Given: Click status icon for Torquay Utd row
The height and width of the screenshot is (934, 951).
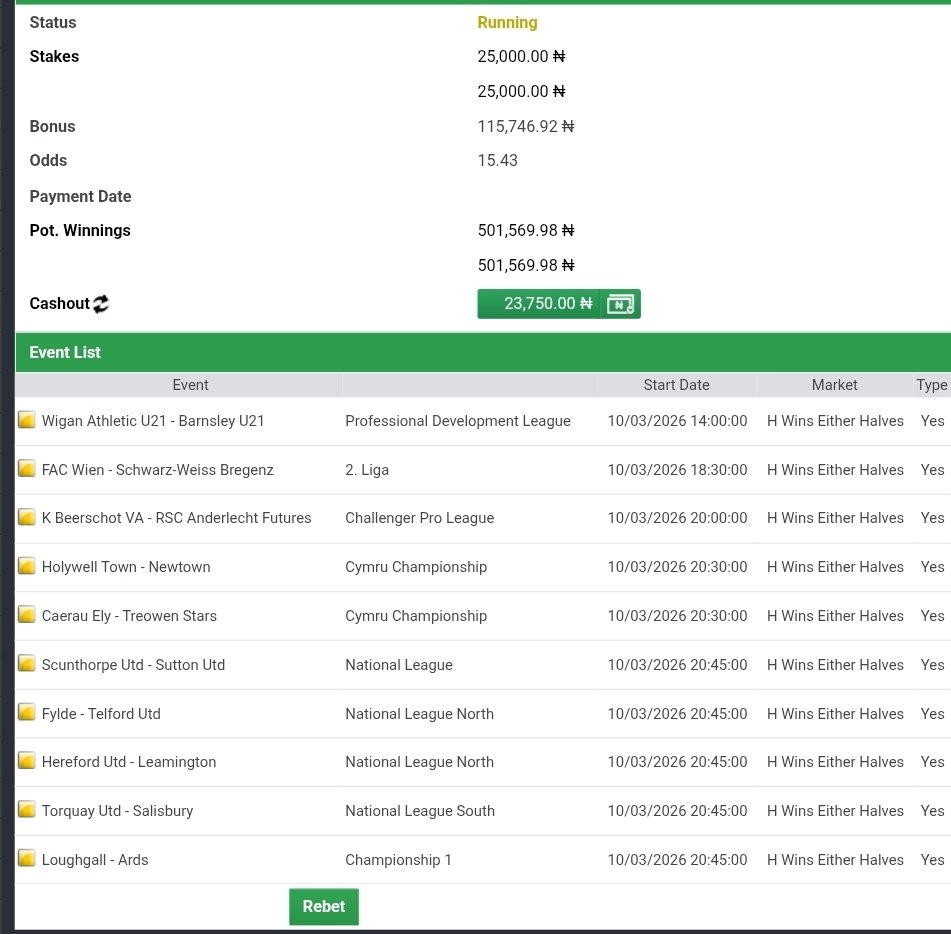Looking at the screenshot, I should coord(27,810).
